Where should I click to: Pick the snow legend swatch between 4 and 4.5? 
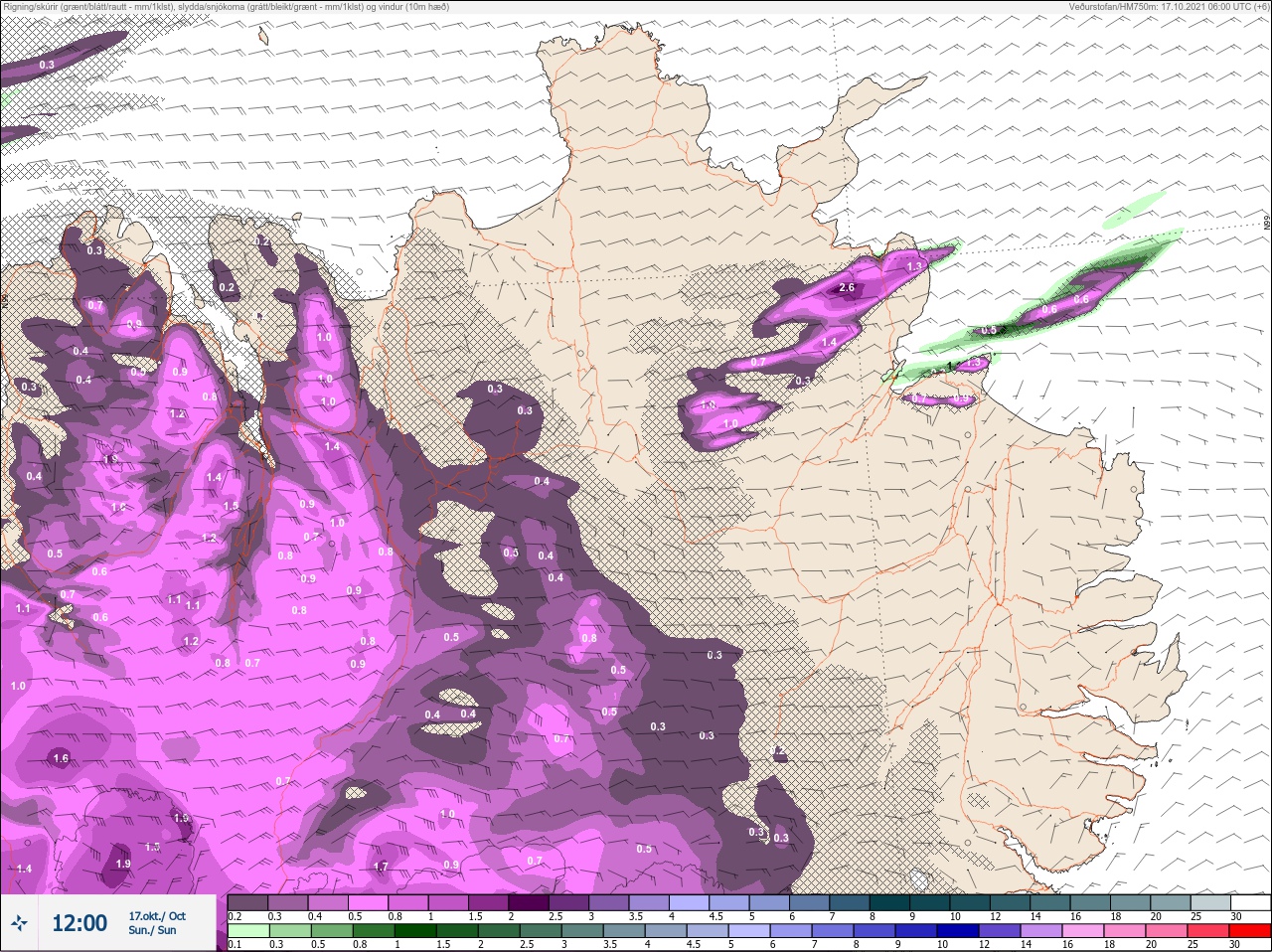click(x=690, y=902)
